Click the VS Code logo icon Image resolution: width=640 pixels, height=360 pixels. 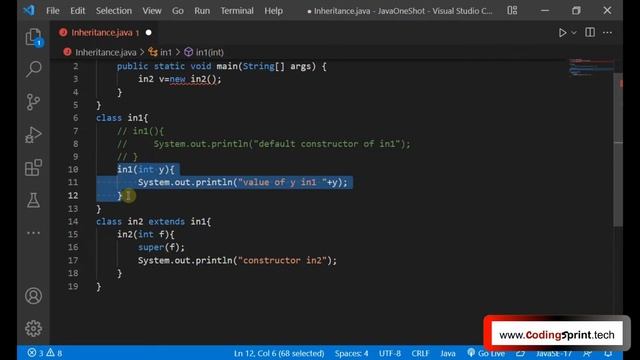(29, 10)
